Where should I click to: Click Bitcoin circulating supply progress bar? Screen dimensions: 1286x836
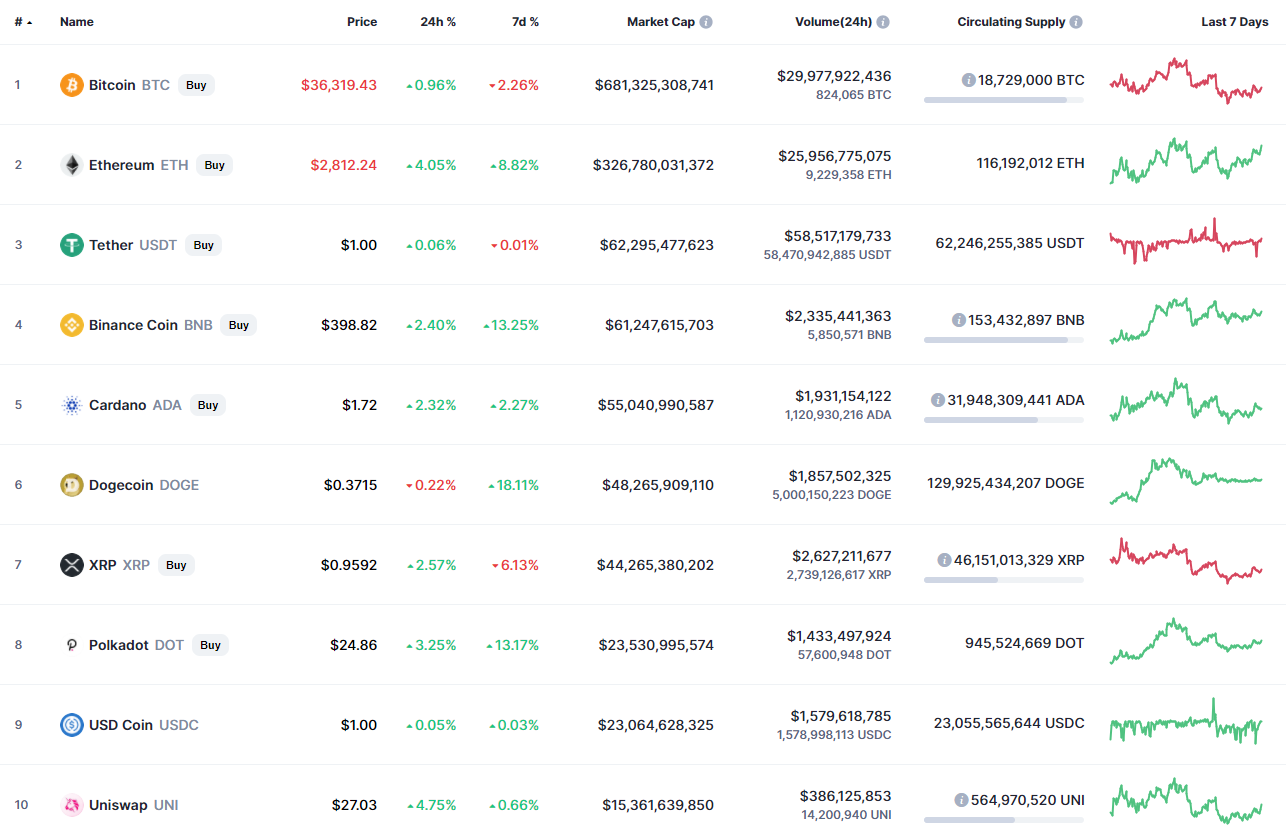point(1004,100)
